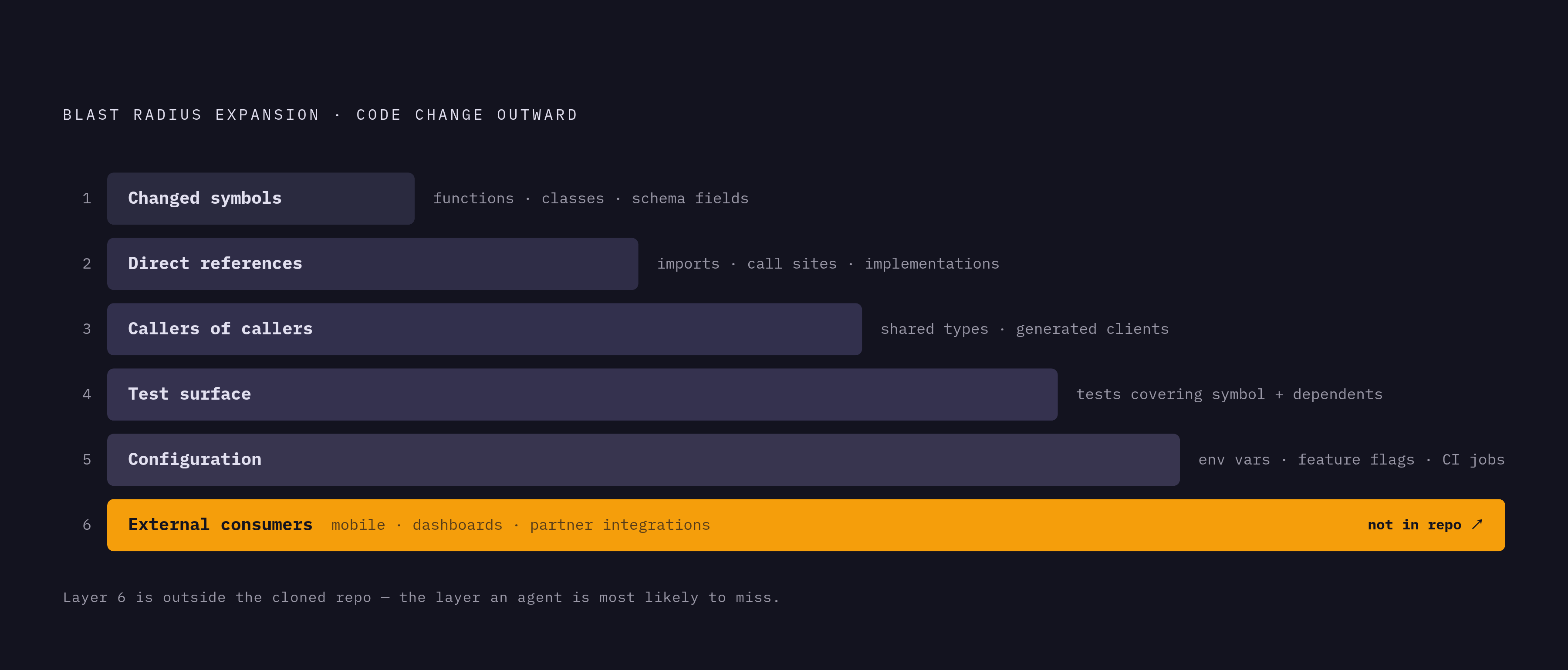
Task: Click layer number 4 beside 'Test surface'
Action: point(87,394)
